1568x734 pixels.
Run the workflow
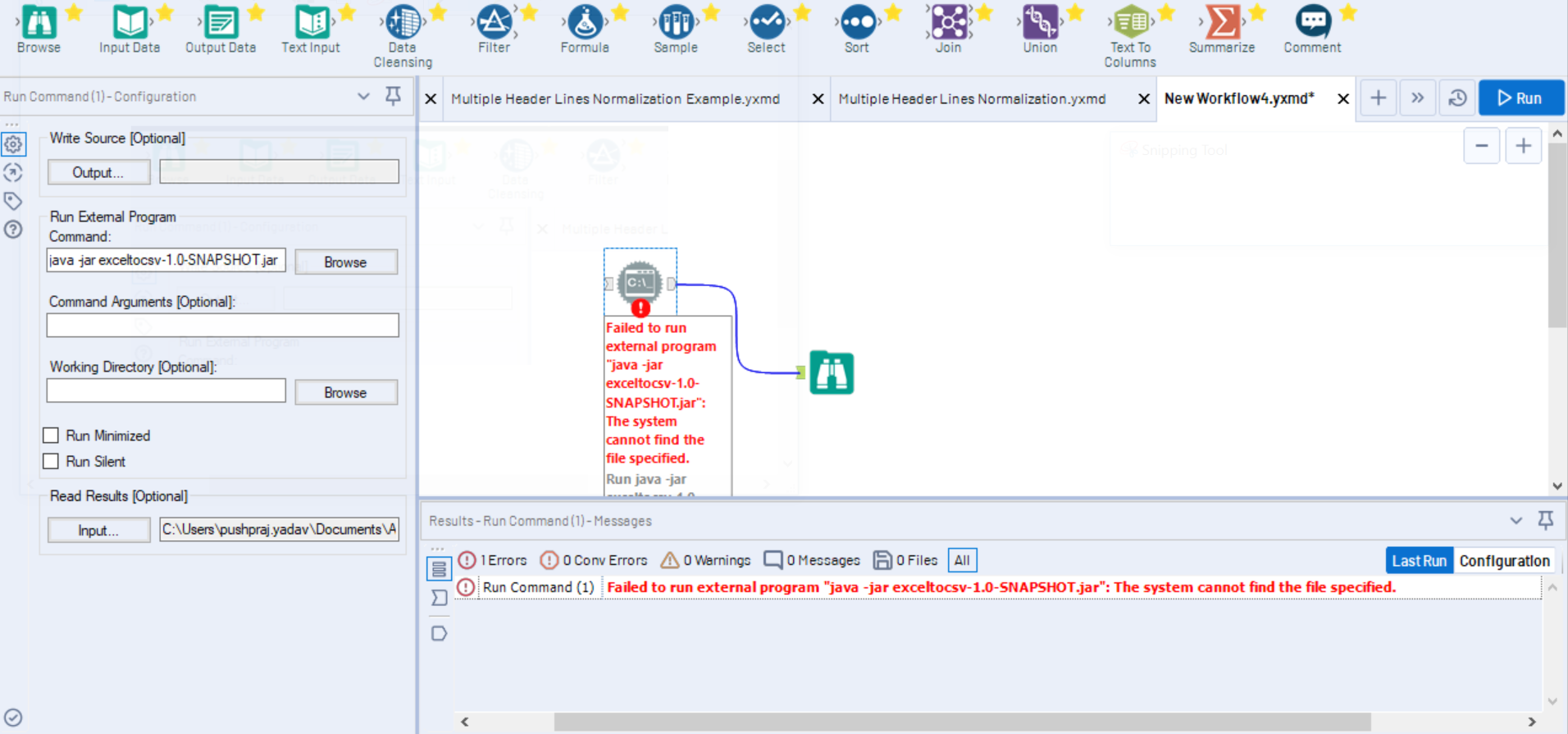(1521, 98)
